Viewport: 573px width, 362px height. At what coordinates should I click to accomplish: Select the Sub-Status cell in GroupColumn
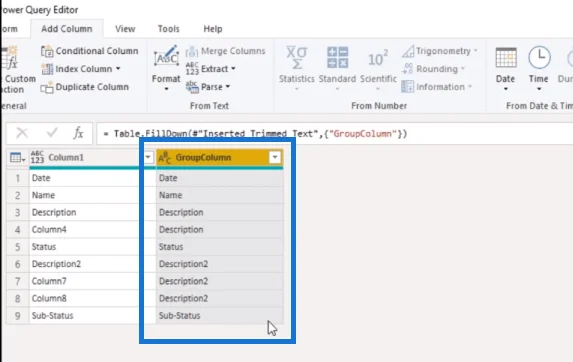pos(220,316)
